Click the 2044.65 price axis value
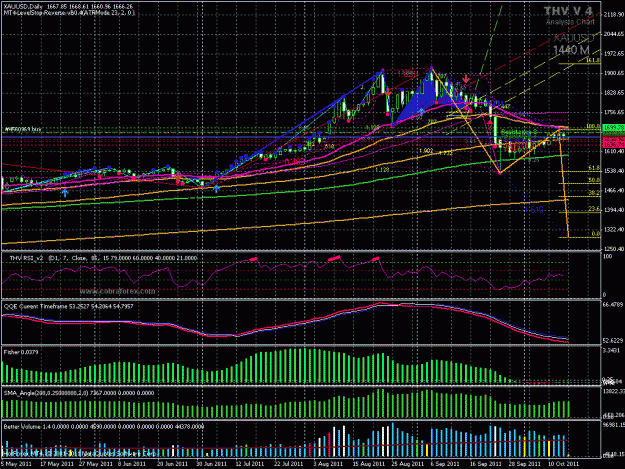The image size is (625, 469). click(x=613, y=34)
